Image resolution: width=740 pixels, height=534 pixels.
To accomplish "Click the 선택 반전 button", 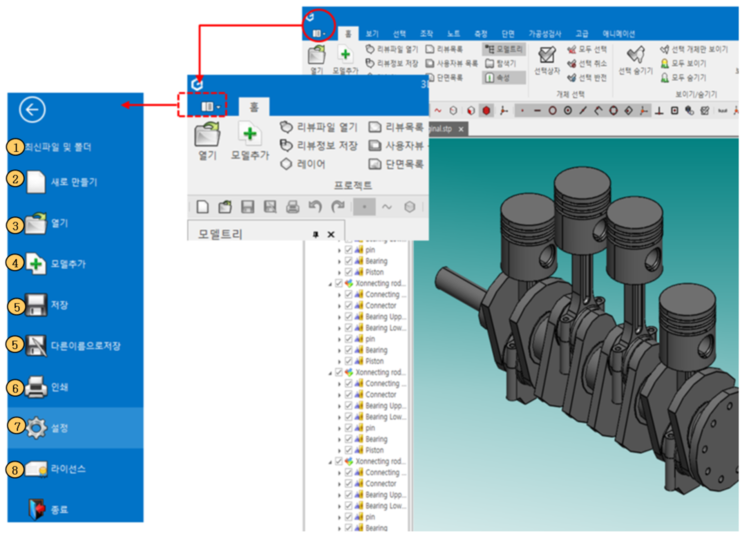I will [x=587, y=77].
